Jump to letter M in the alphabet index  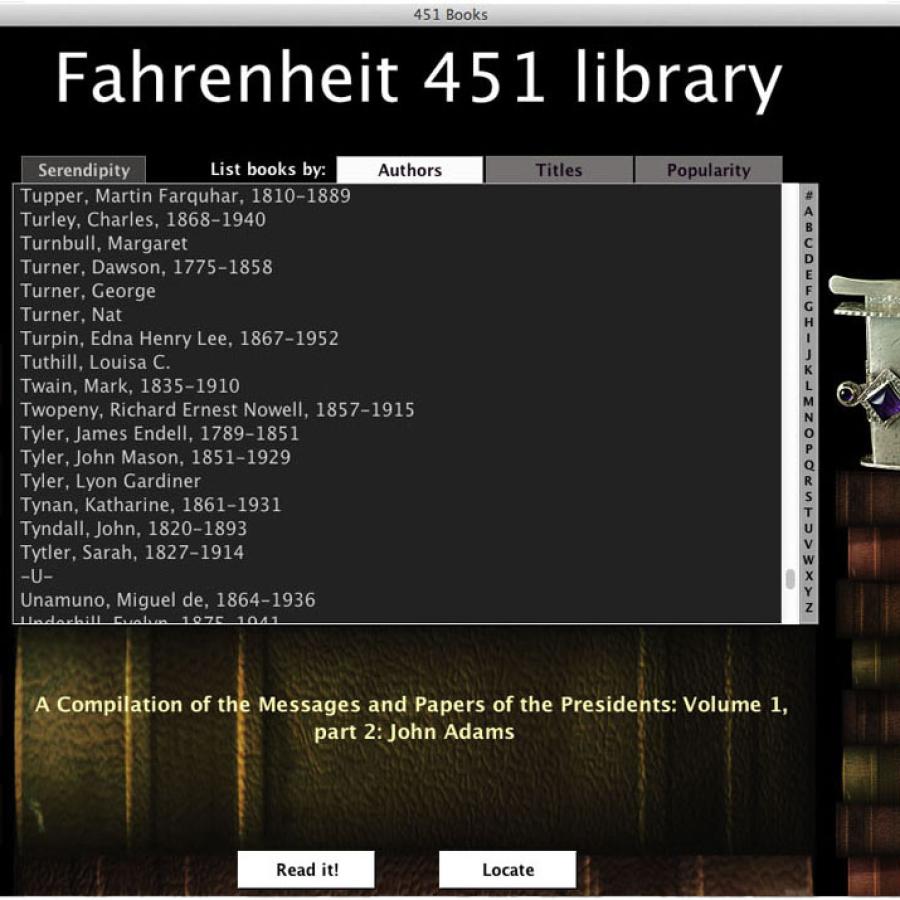(x=806, y=400)
